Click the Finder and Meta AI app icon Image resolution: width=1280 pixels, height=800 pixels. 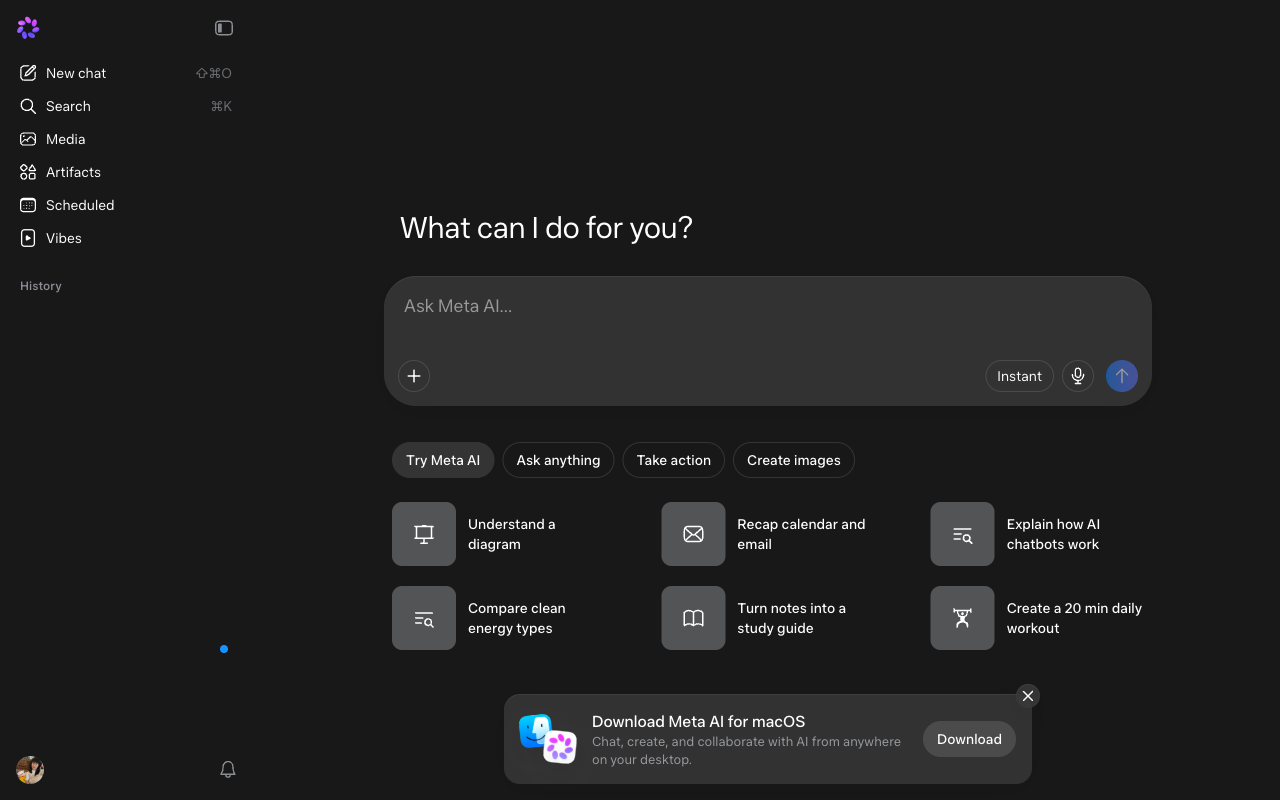click(x=548, y=739)
